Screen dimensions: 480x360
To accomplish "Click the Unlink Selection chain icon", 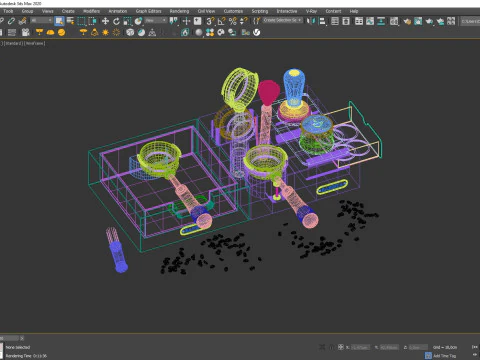I will (x=11, y=21).
